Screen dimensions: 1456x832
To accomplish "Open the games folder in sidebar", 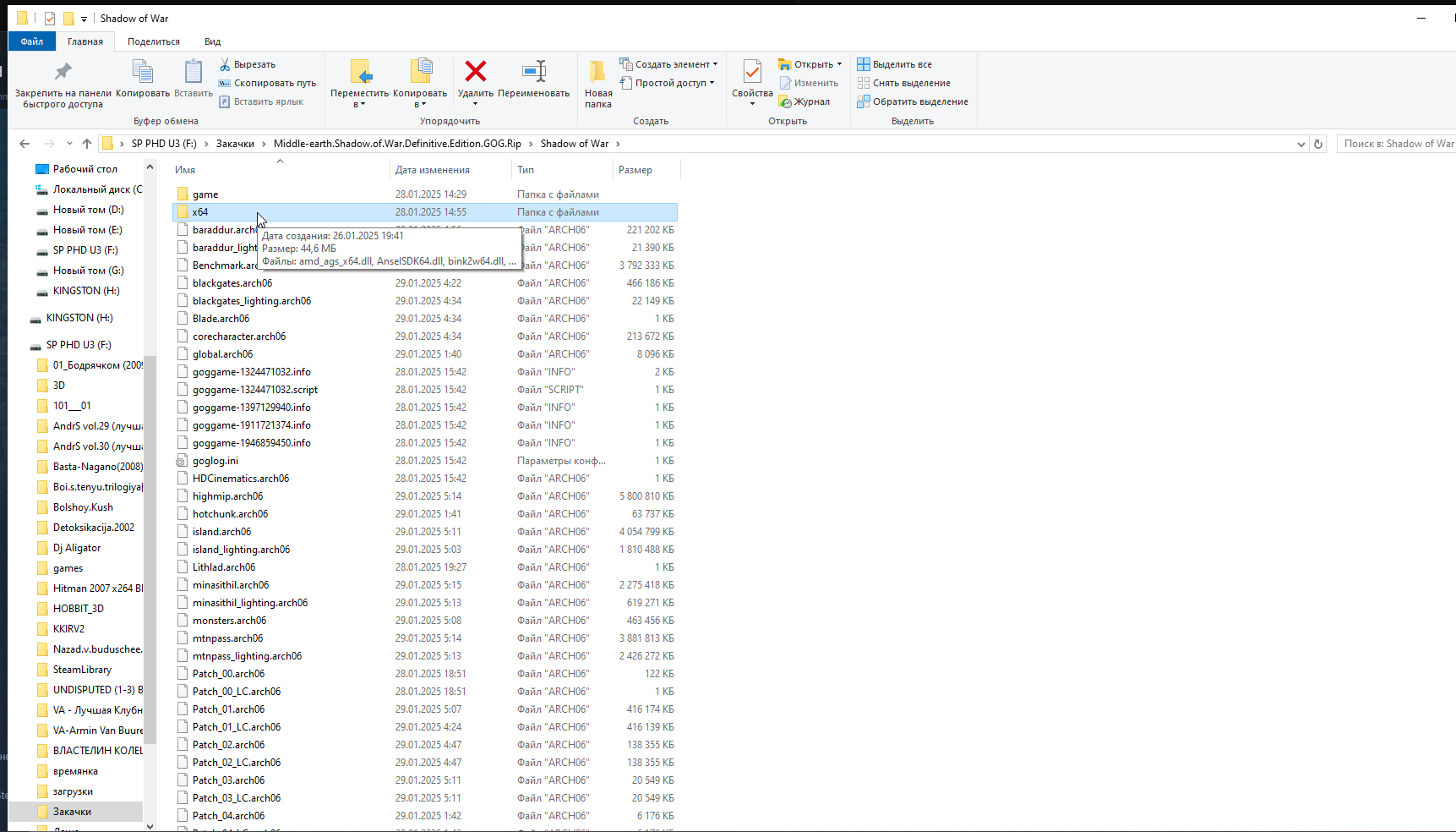I will point(68,568).
